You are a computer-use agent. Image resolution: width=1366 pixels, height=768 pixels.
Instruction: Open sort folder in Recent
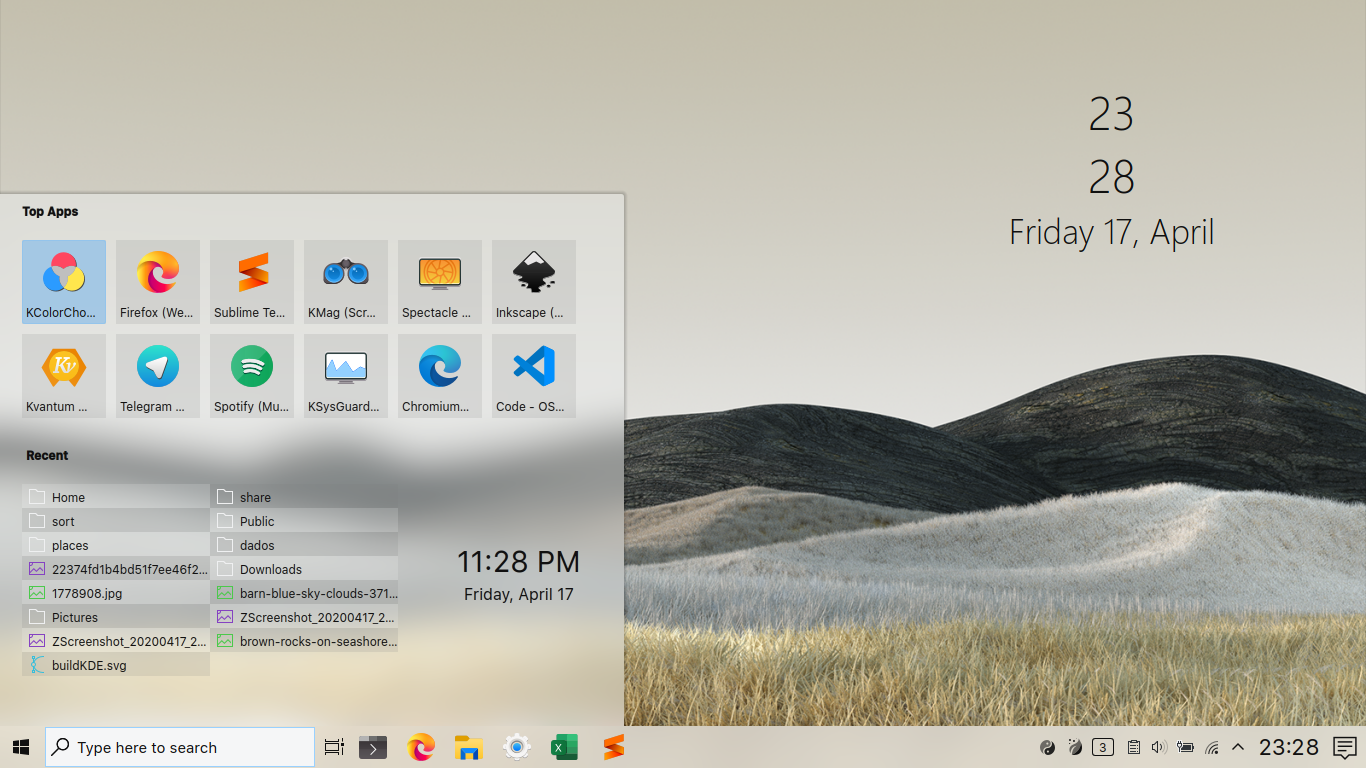(116, 521)
